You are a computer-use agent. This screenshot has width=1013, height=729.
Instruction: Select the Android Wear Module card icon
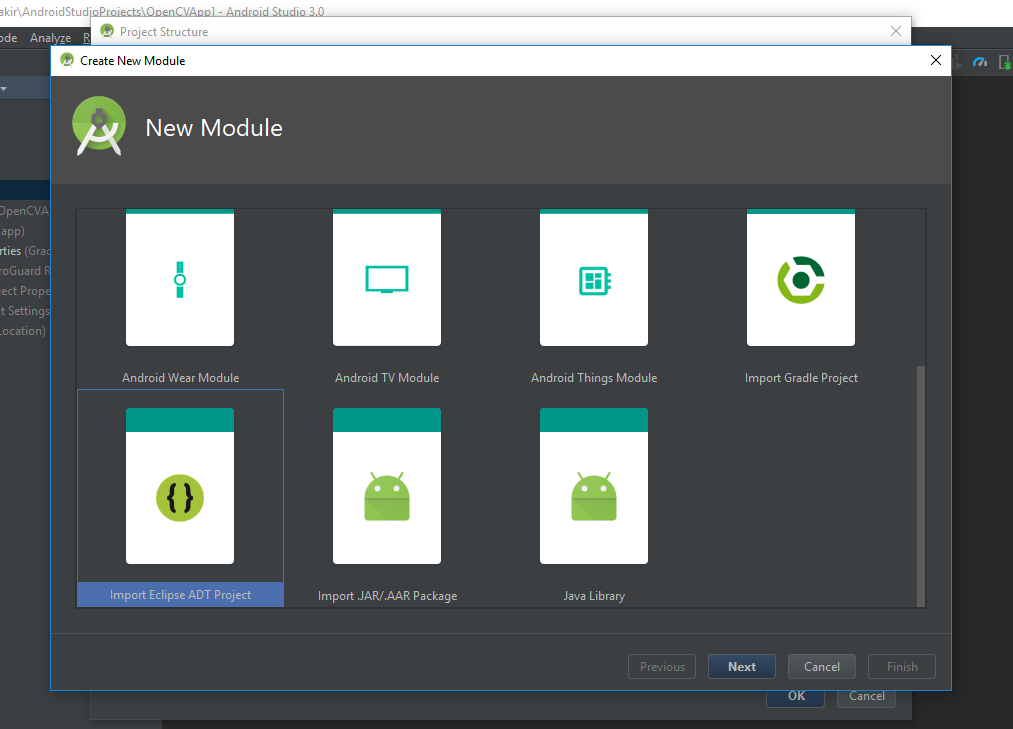click(180, 278)
